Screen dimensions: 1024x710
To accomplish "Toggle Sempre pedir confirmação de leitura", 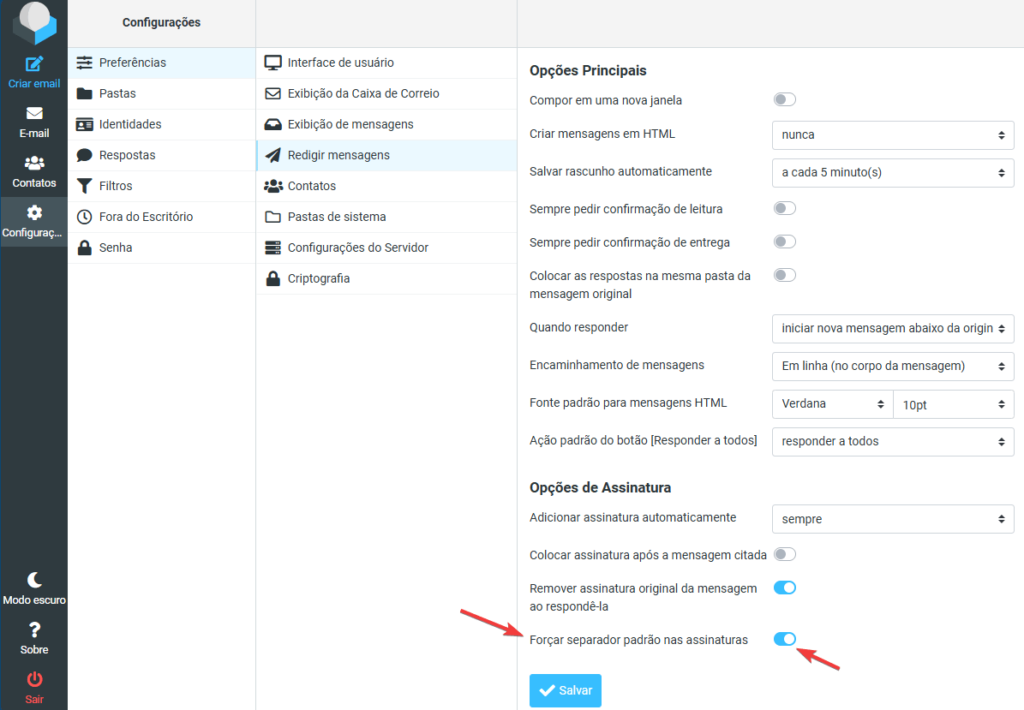I will click(x=785, y=208).
